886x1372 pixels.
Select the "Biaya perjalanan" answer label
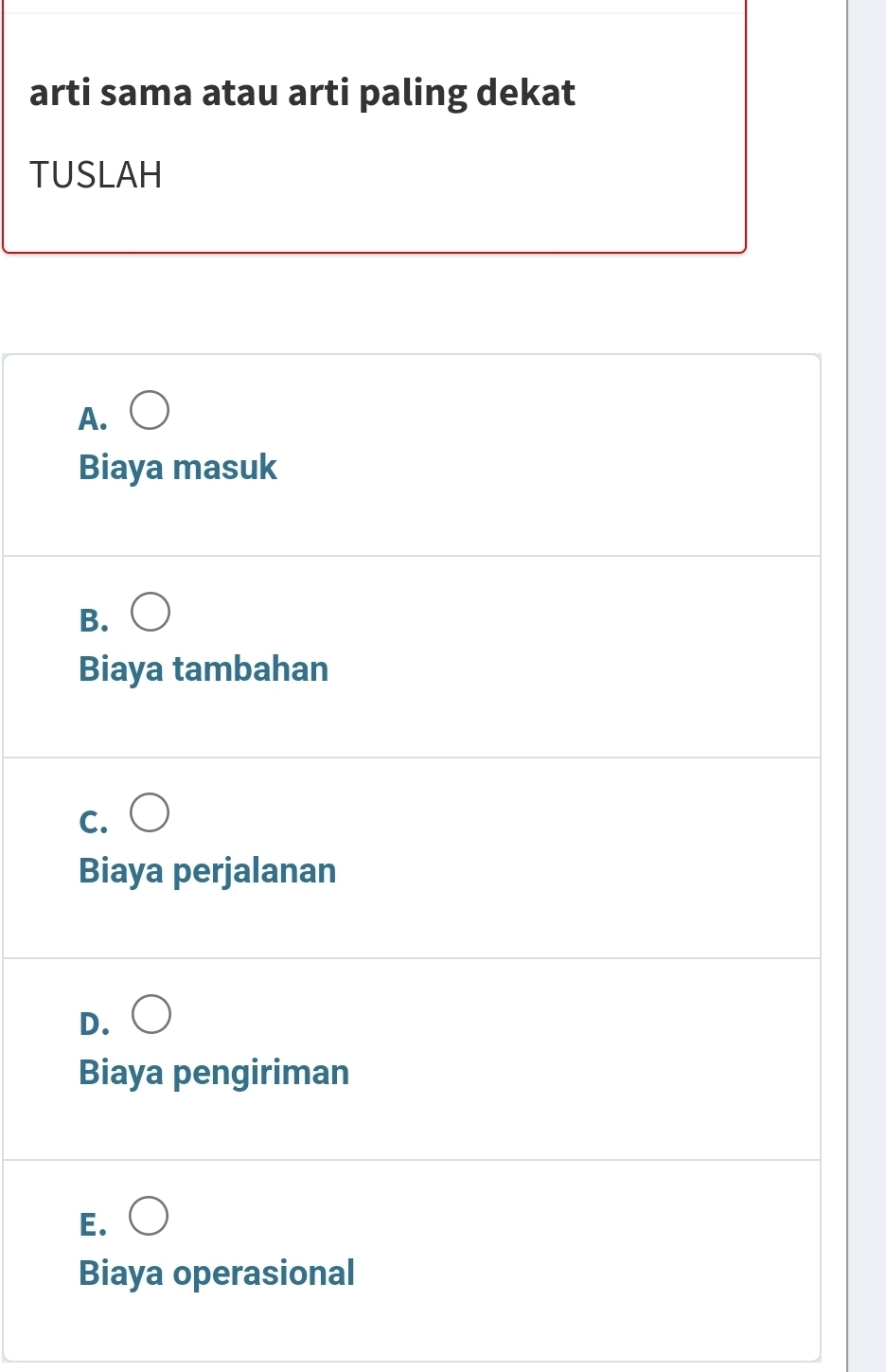[207, 871]
